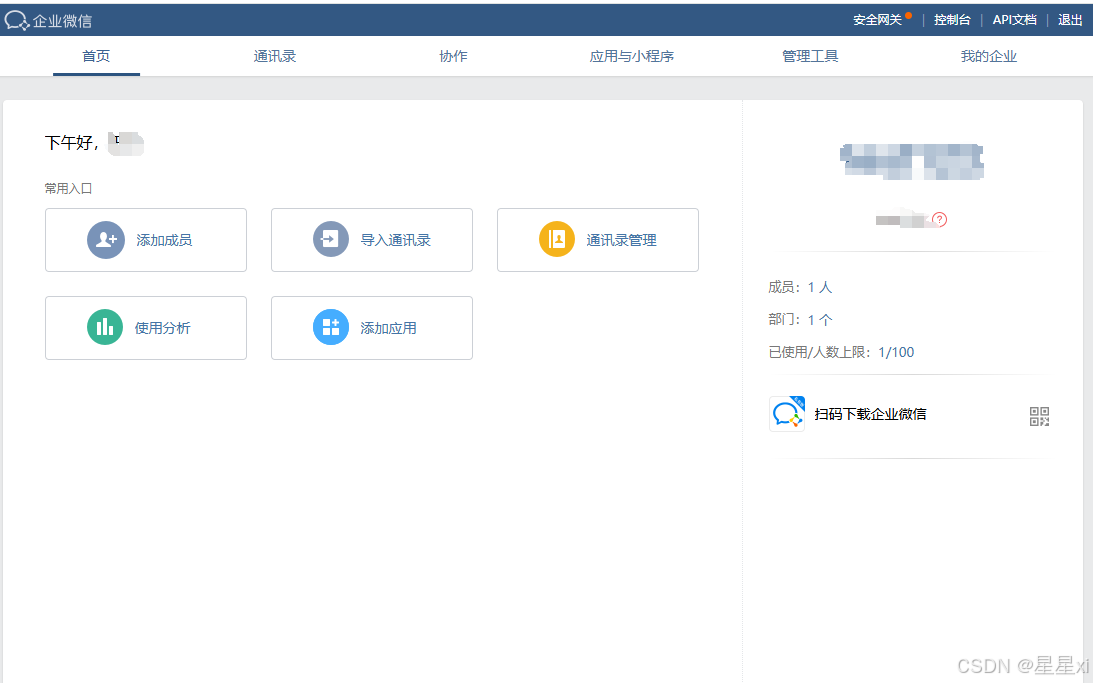This screenshot has height=683, width=1093.
Task: Click the 下午好 greeting text
Action: coord(72,143)
